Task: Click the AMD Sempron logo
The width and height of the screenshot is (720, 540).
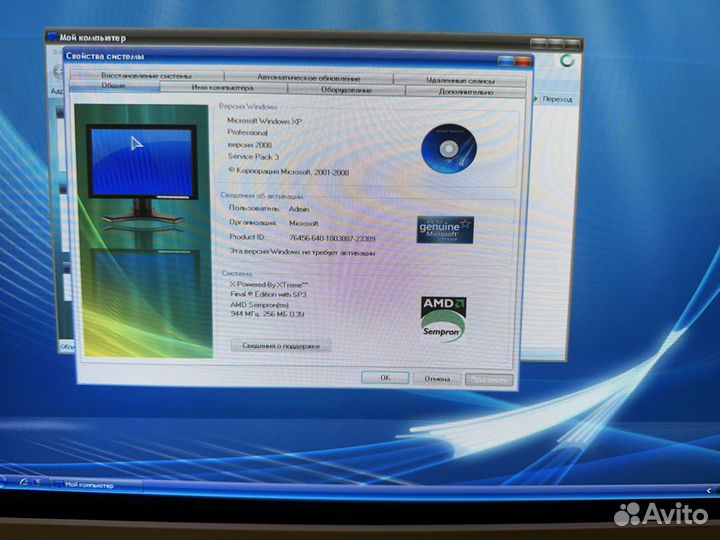Action: 444,319
